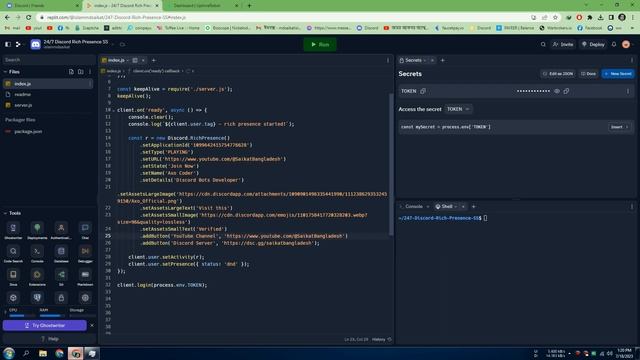Collapse the Tools section
Image resolution: width=640 pixels, height=360 pixels.
coord(5,213)
